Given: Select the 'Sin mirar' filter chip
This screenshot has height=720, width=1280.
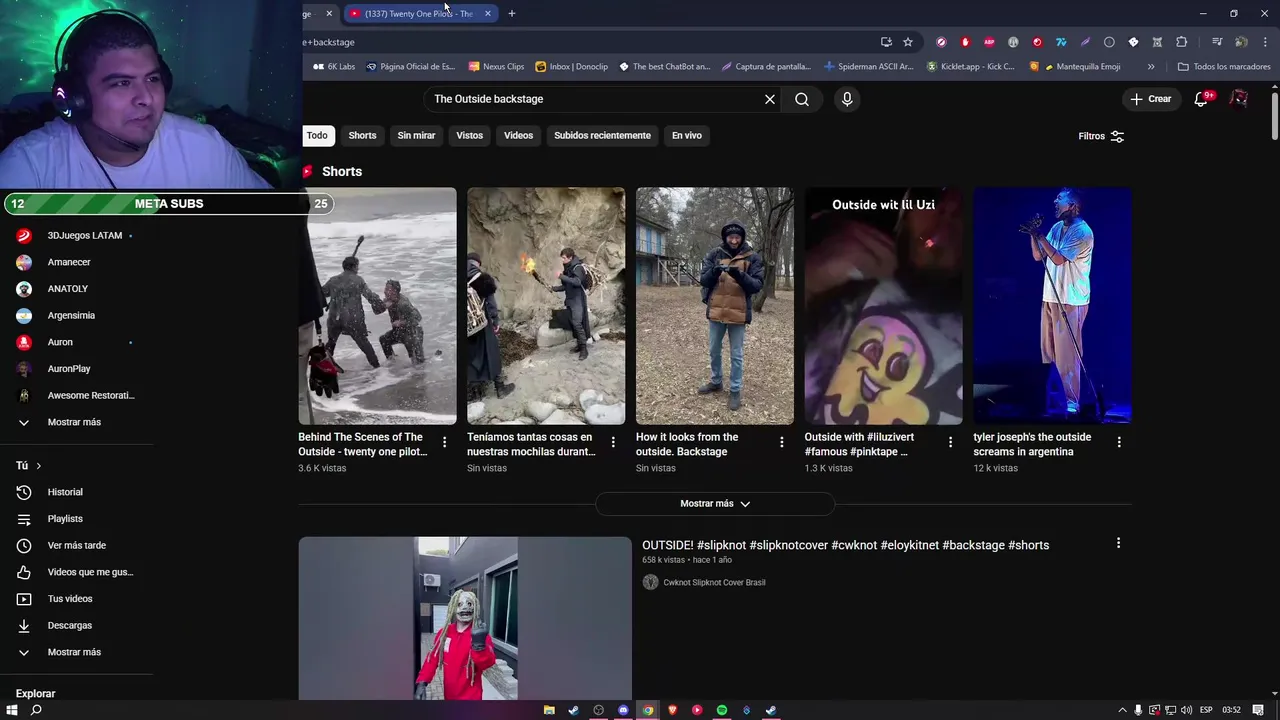Looking at the screenshot, I should tap(416, 135).
